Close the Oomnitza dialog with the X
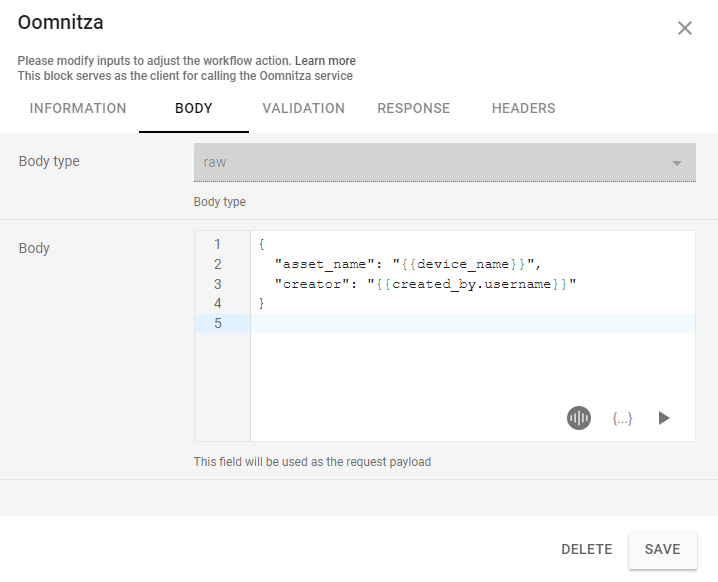Image resolution: width=718 pixels, height=582 pixels. coord(685,28)
